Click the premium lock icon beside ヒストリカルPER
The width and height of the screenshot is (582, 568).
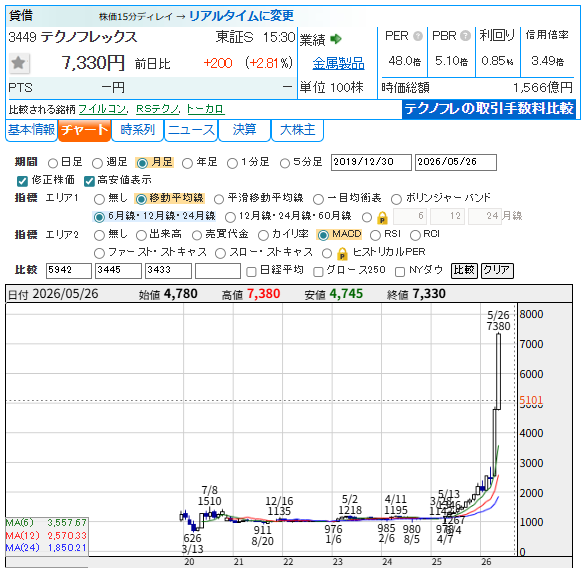pos(342,254)
